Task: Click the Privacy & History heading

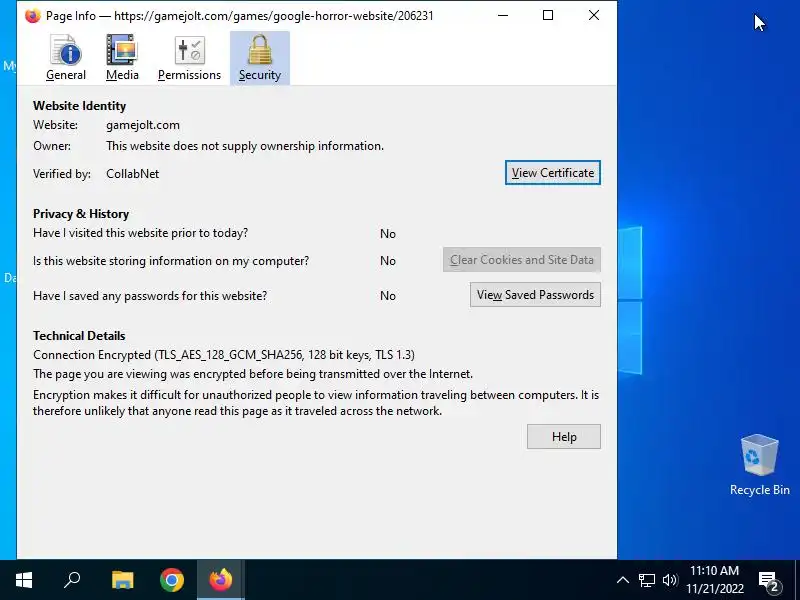Action: (81, 214)
